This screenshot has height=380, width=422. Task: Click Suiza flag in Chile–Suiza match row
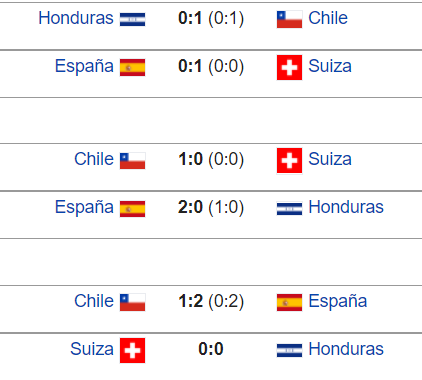tap(289, 161)
